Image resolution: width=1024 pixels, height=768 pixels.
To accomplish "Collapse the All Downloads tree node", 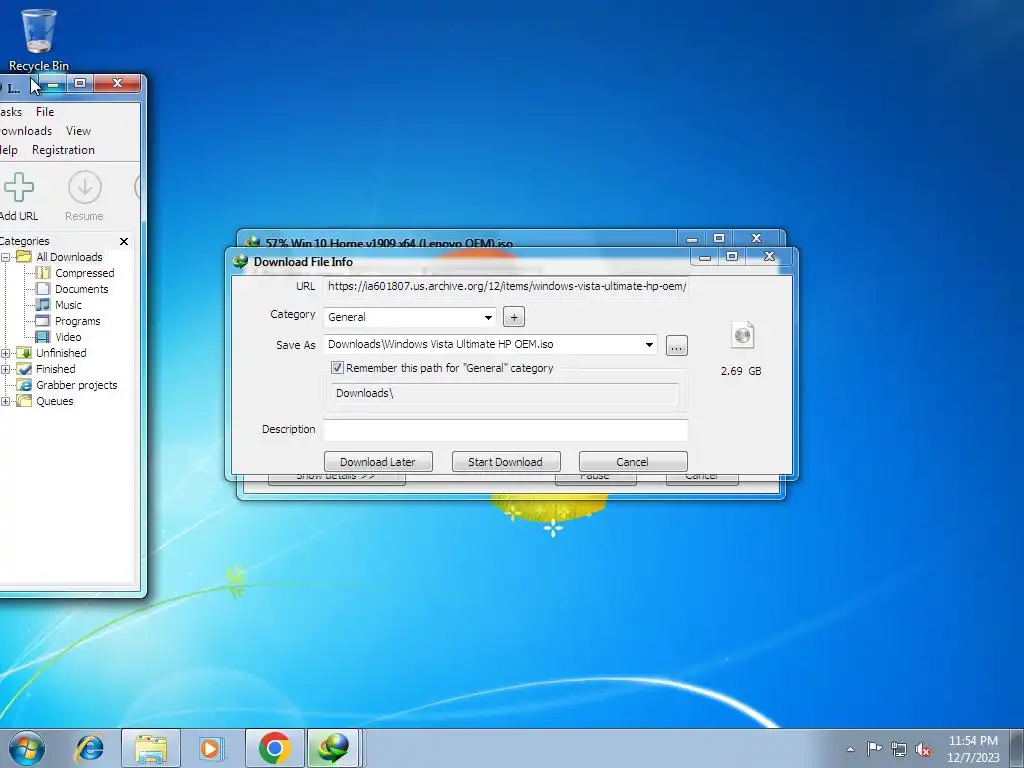I will click(5, 257).
